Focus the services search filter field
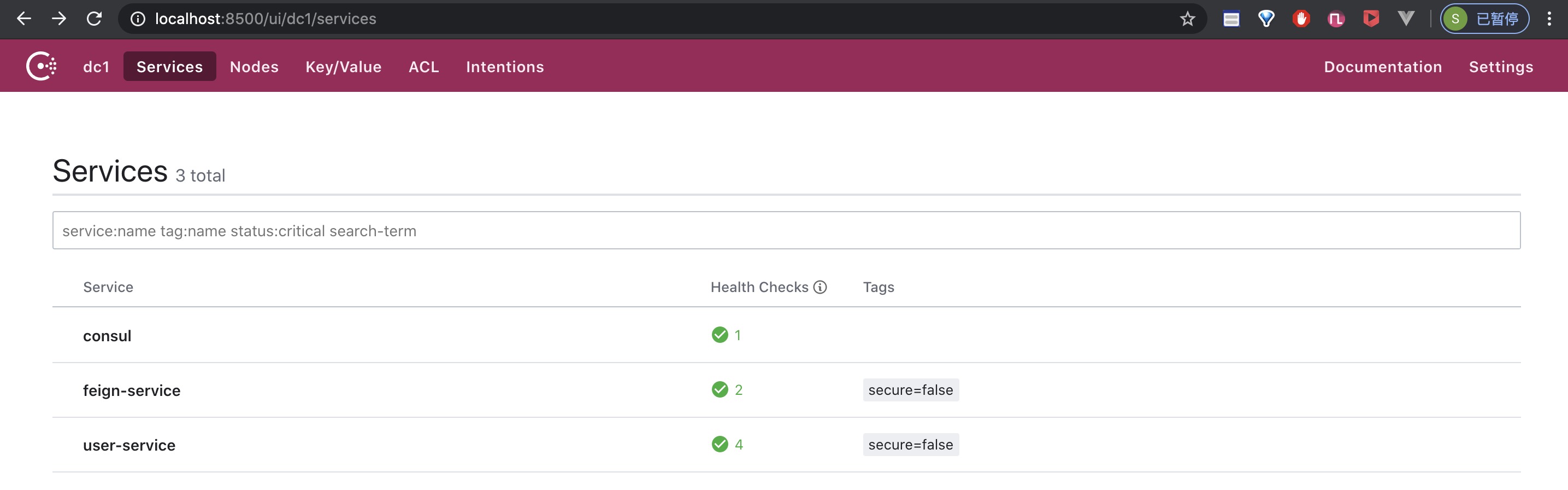Viewport: 1568px width, 490px height. point(786,230)
